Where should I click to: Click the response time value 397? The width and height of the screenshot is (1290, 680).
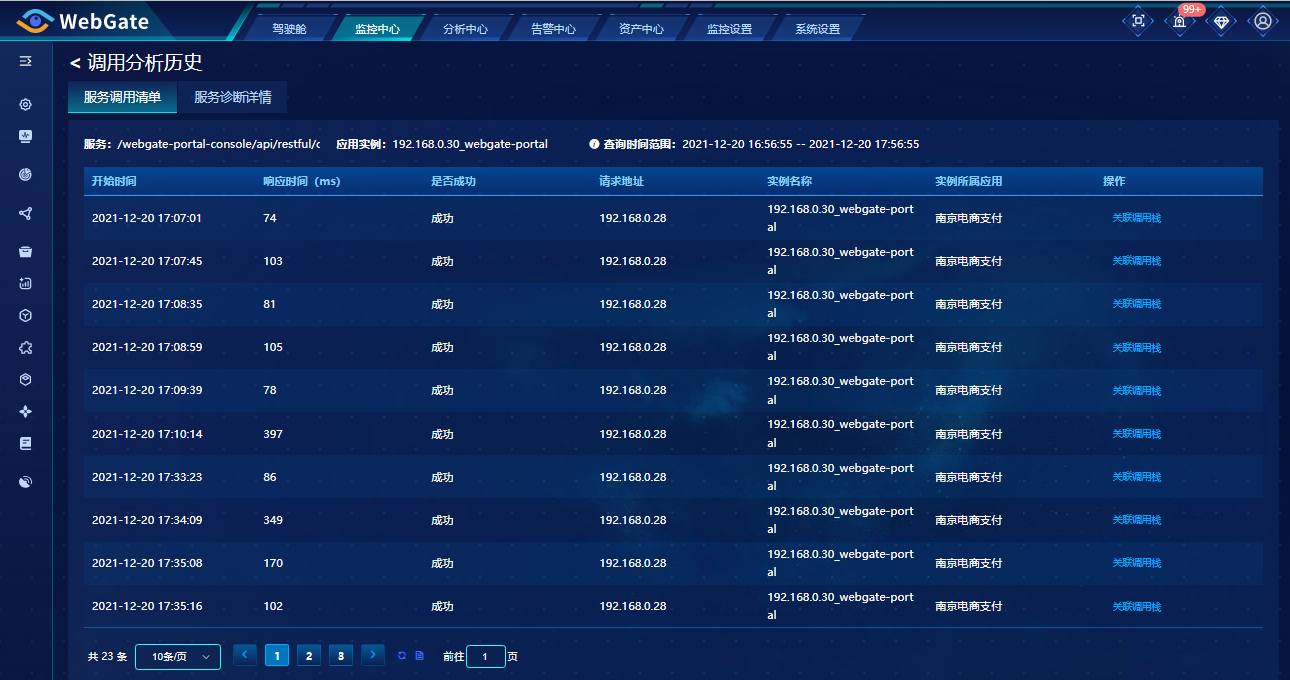[x=273, y=434]
